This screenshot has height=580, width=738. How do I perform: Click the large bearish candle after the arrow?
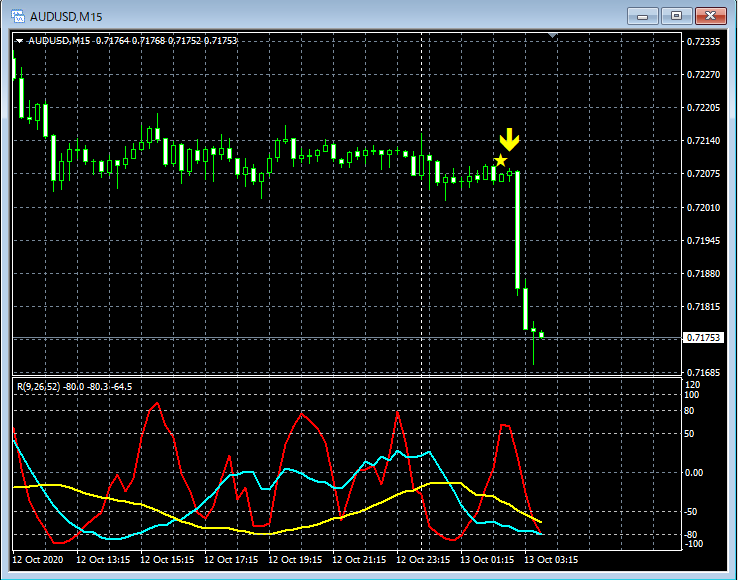tap(517, 231)
